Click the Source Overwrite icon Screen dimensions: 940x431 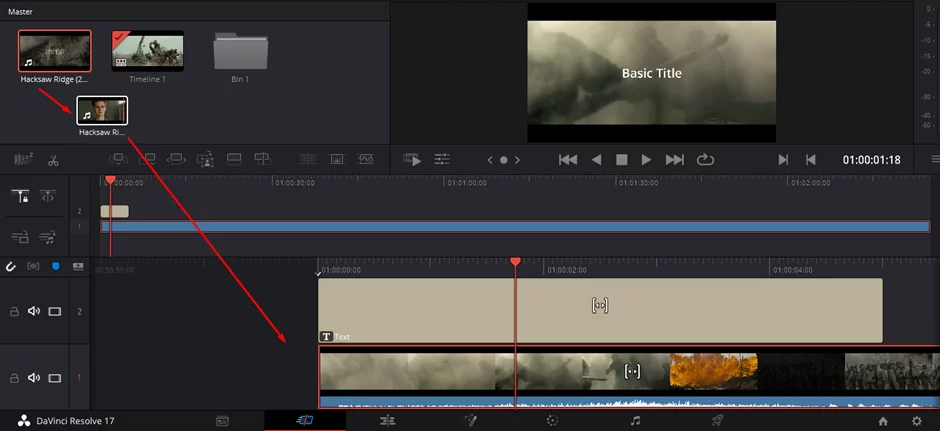263,159
